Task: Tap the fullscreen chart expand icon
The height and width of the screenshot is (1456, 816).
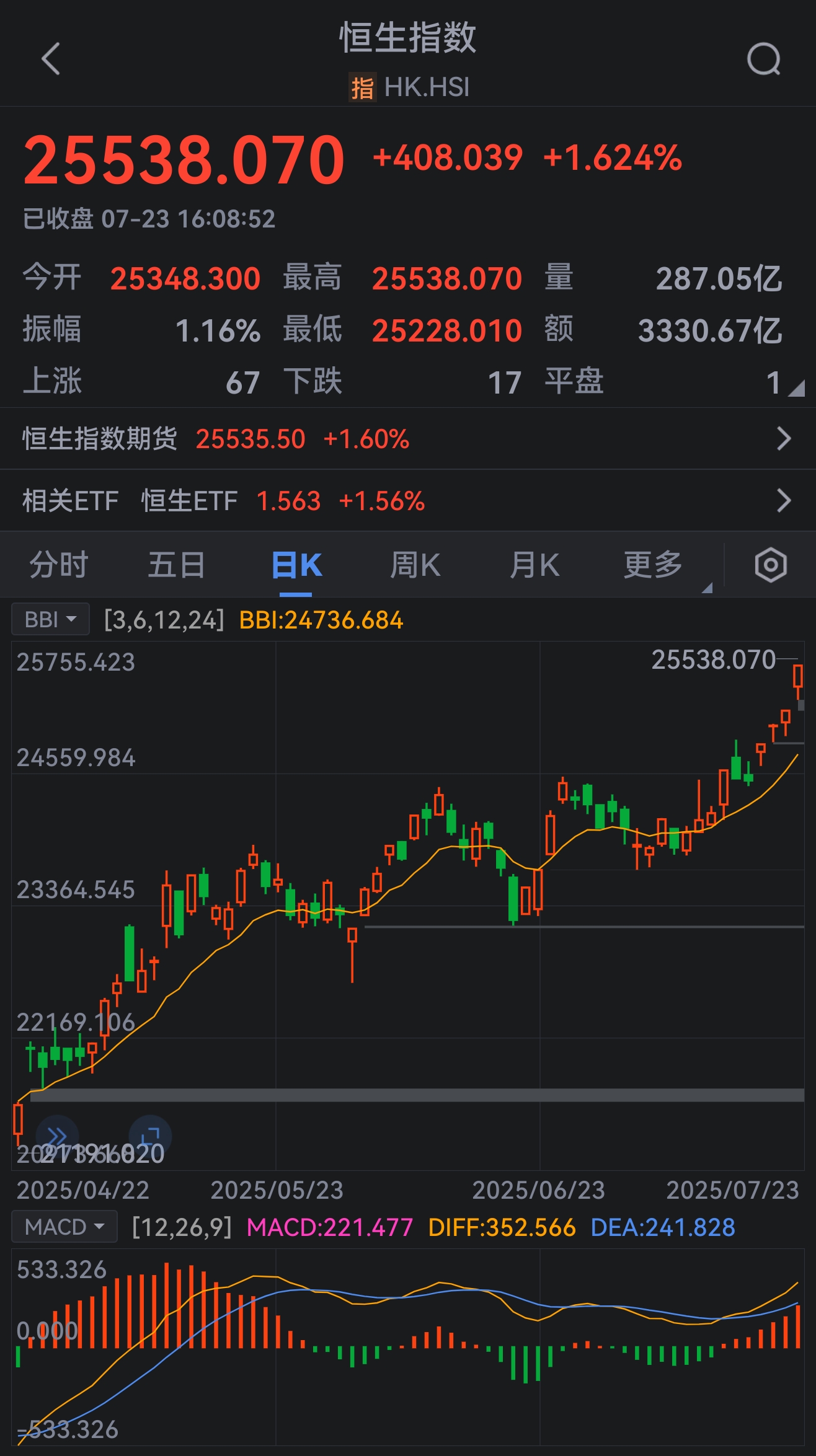Action: pyautogui.click(x=150, y=1136)
